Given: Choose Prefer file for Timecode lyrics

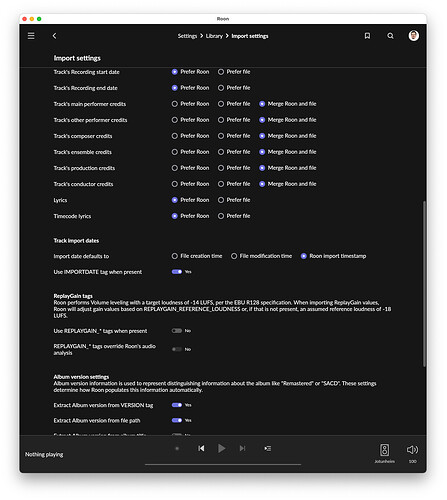Looking at the screenshot, I should [234, 216].
